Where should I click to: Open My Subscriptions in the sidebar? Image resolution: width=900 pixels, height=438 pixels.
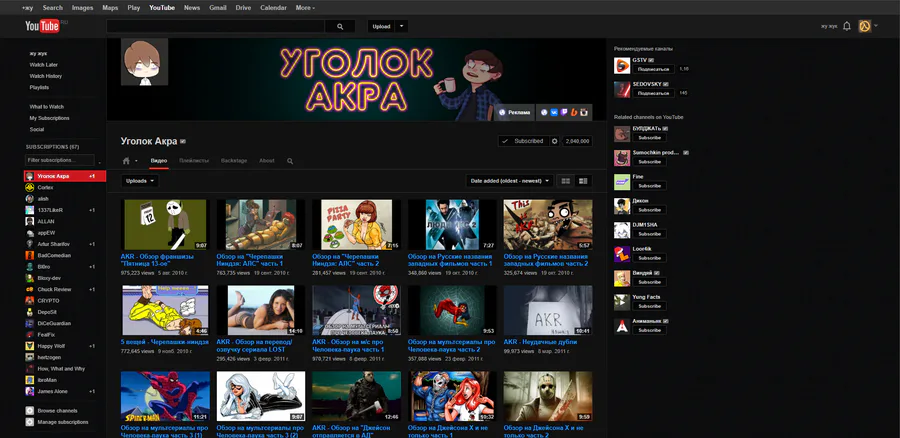(x=49, y=118)
